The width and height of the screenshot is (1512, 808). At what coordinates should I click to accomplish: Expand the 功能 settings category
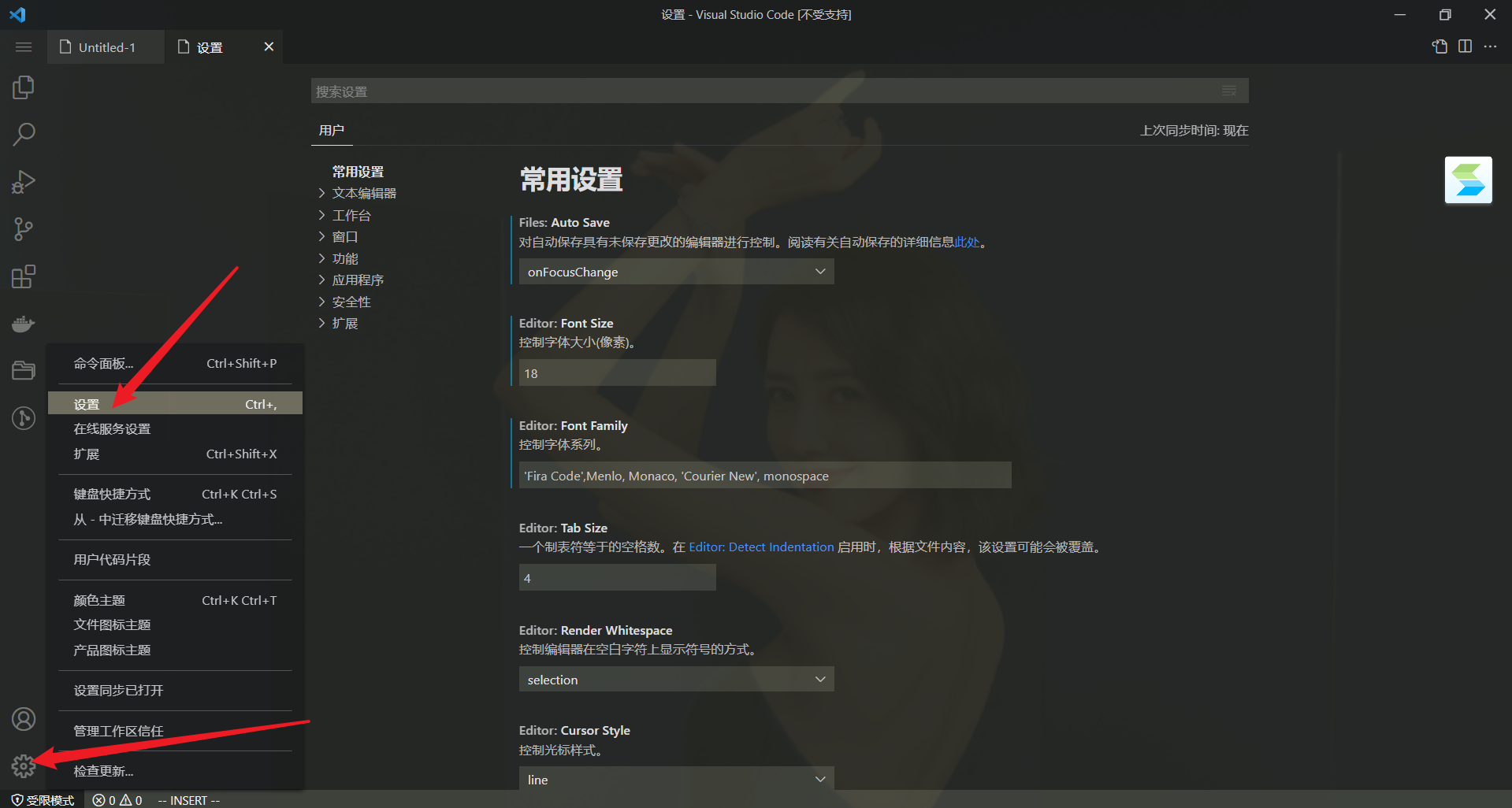click(x=339, y=258)
